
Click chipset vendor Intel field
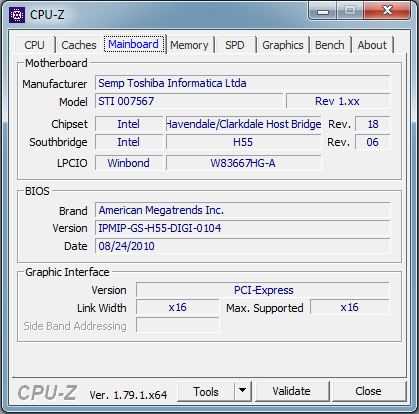click(x=129, y=124)
